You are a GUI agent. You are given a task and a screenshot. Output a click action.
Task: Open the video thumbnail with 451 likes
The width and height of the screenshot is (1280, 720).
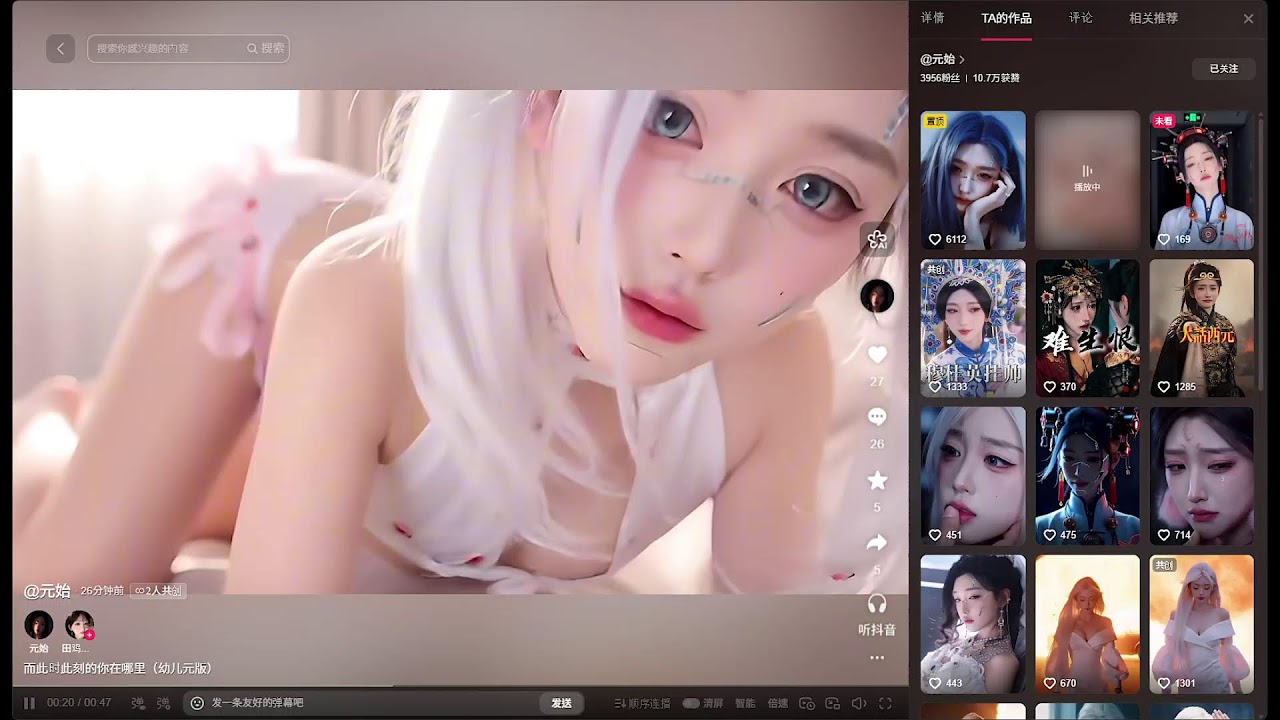(973, 476)
